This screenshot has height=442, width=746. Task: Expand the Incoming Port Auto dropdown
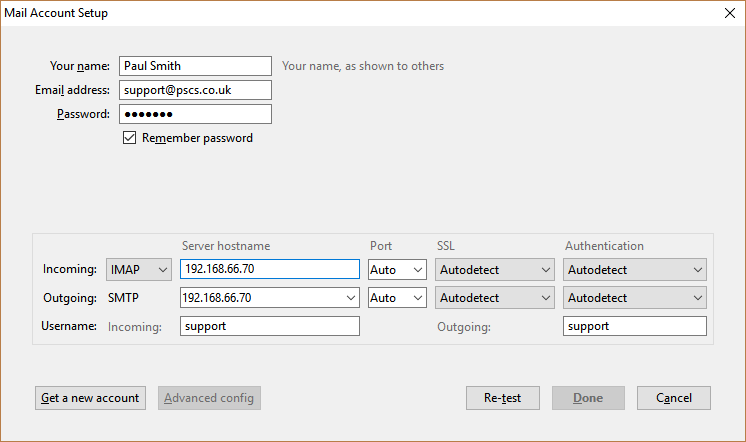coord(397,270)
